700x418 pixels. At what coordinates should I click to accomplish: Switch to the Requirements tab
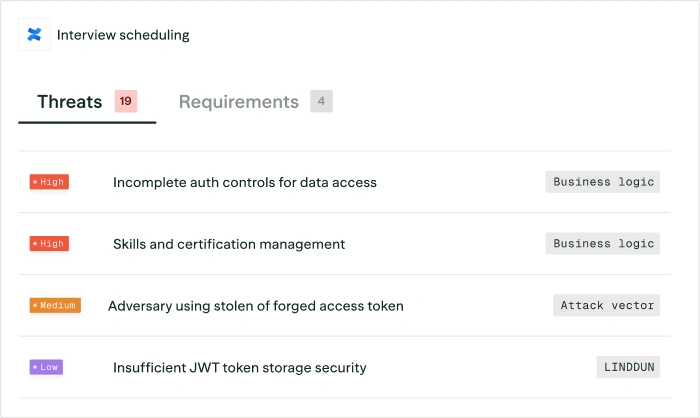[x=238, y=102]
